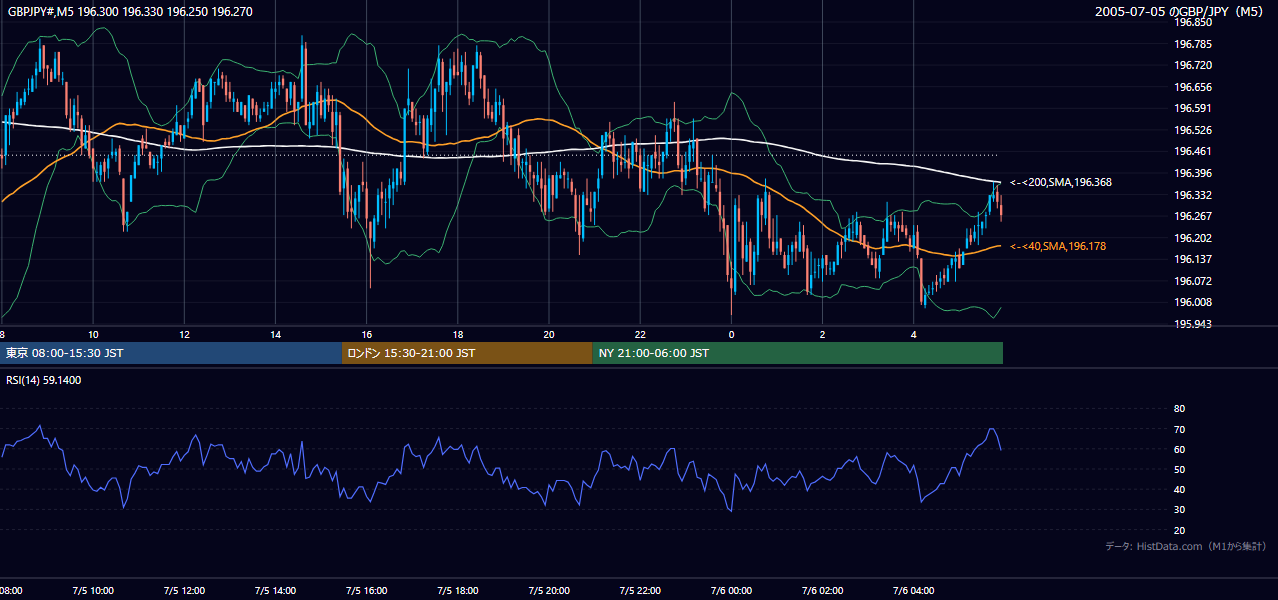
Task: Click hour marker 18 under price chart
Action: 457,334
